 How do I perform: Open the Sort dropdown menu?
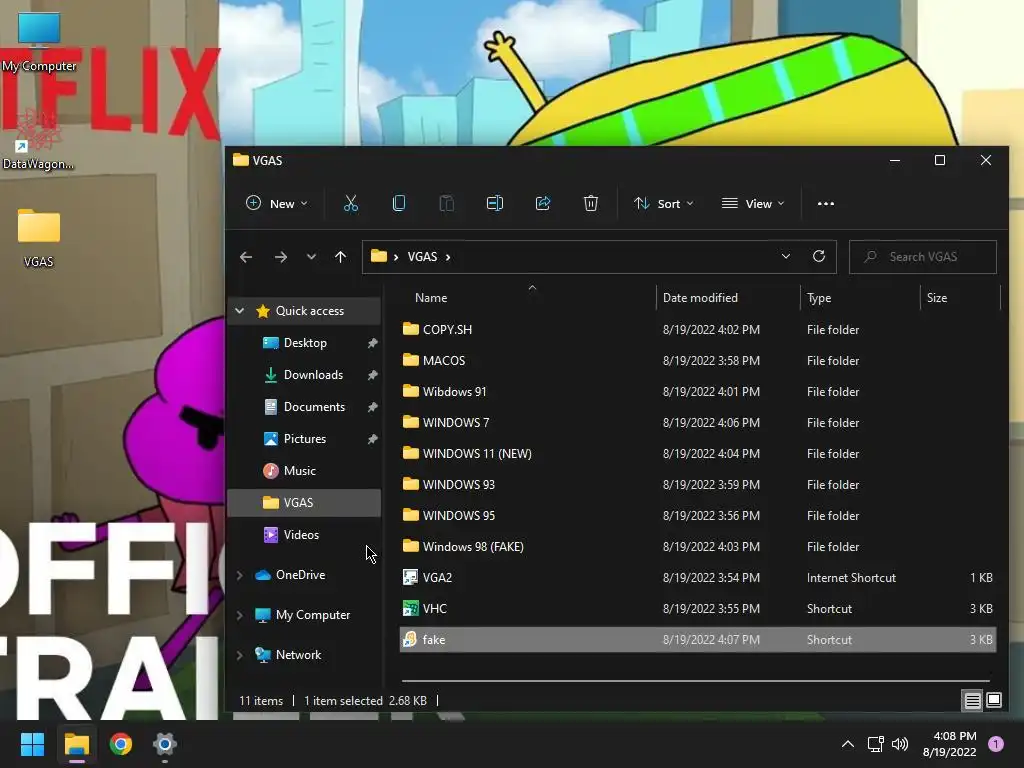(x=664, y=204)
